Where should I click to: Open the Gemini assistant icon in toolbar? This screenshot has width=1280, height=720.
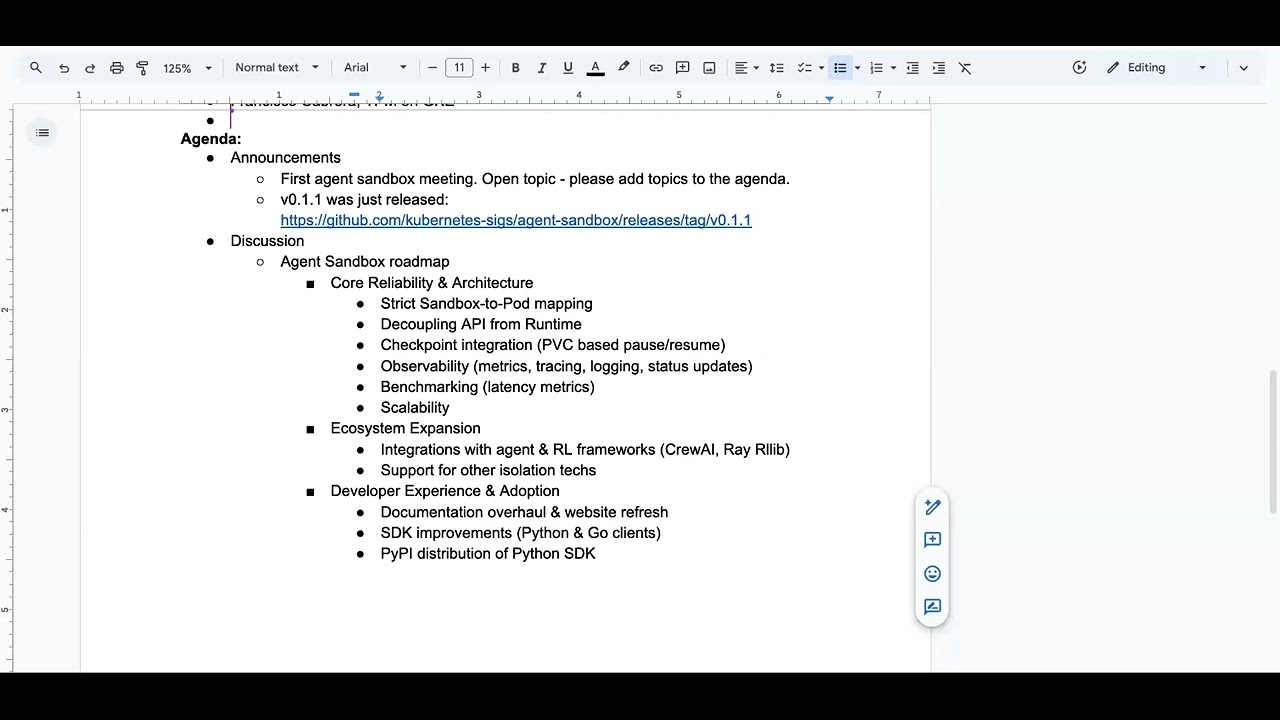pos(1079,68)
